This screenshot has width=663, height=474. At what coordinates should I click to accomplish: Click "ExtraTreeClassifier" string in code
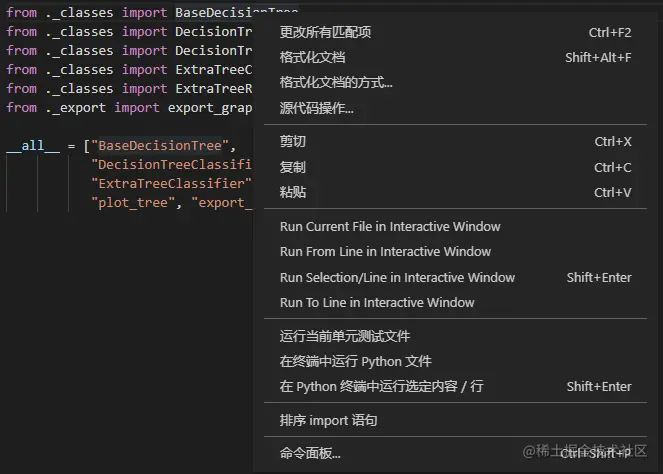pos(171,184)
